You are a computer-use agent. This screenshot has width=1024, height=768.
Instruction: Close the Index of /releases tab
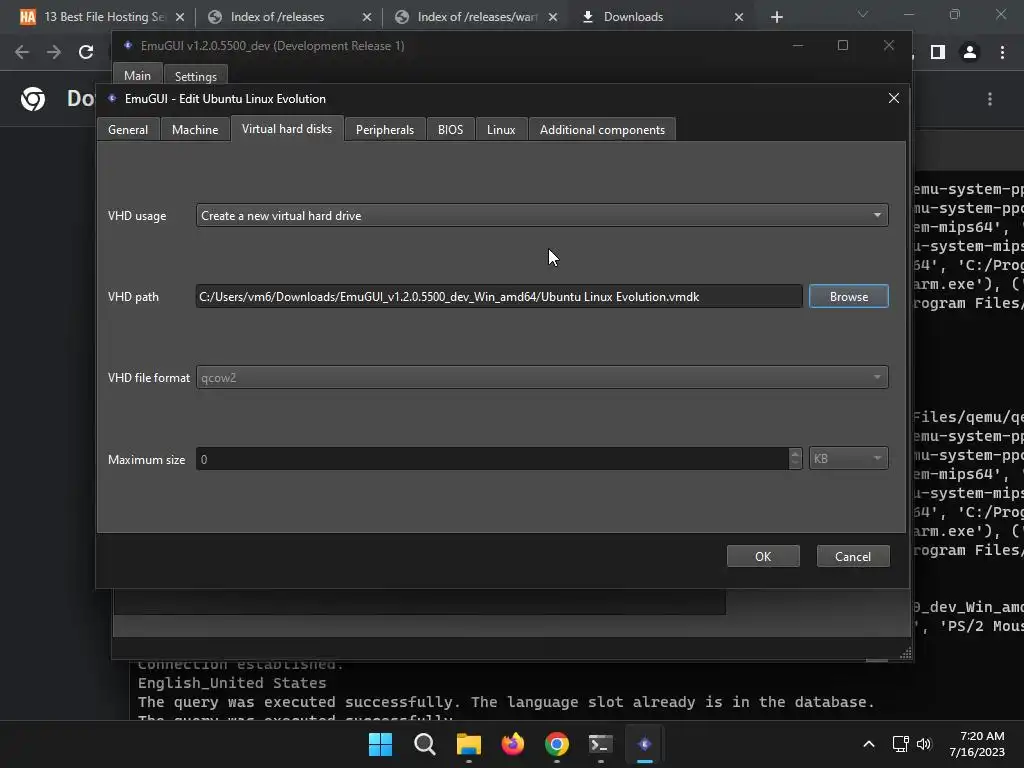[x=367, y=17]
